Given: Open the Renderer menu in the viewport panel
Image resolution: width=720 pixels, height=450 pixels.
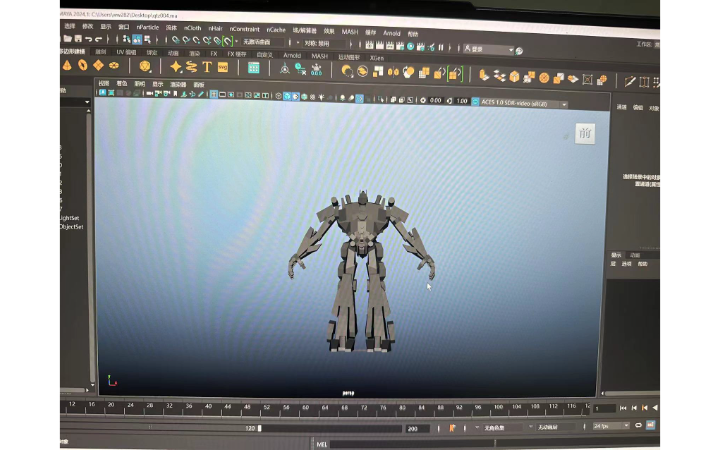Looking at the screenshot, I should click(178, 84).
